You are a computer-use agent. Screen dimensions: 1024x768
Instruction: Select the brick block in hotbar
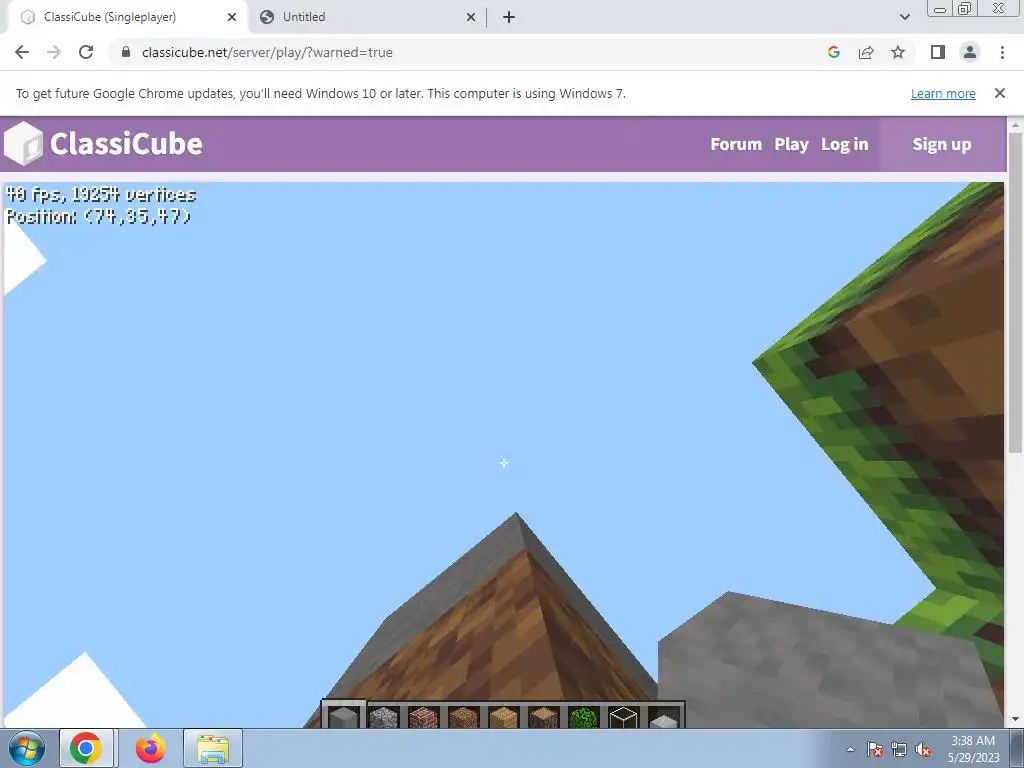tap(423, 718)
